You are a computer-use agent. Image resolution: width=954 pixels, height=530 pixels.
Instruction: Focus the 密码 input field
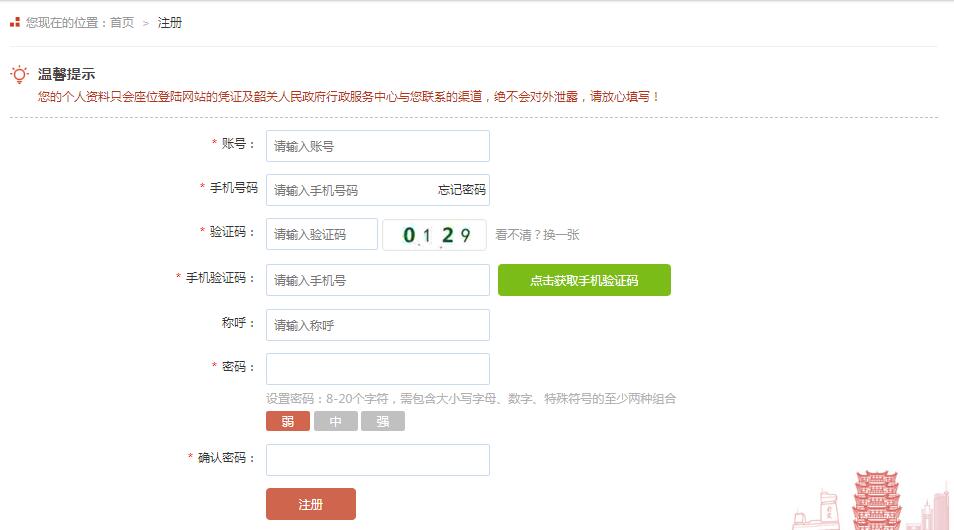378,369
